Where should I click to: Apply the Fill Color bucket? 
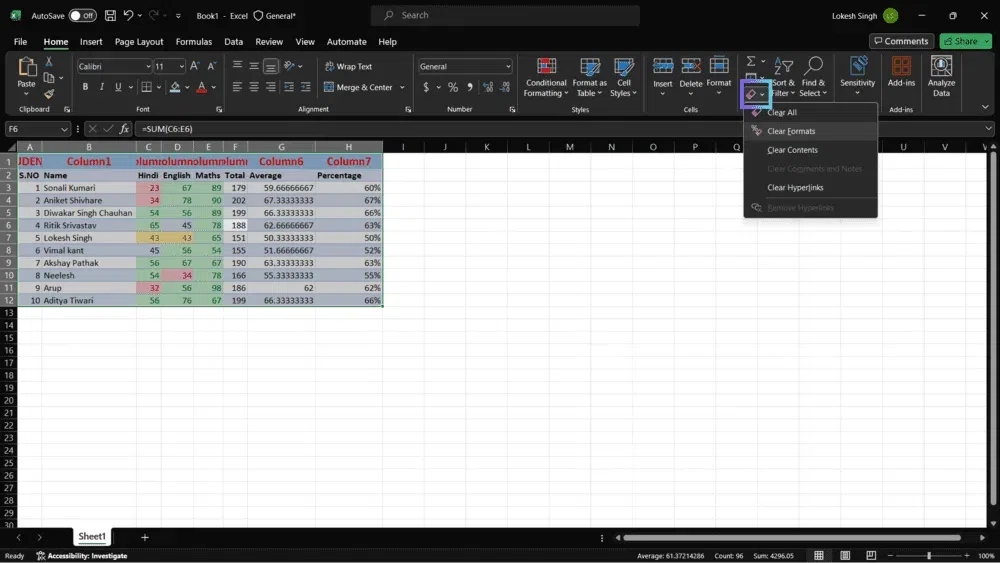[x=175, y=87]
